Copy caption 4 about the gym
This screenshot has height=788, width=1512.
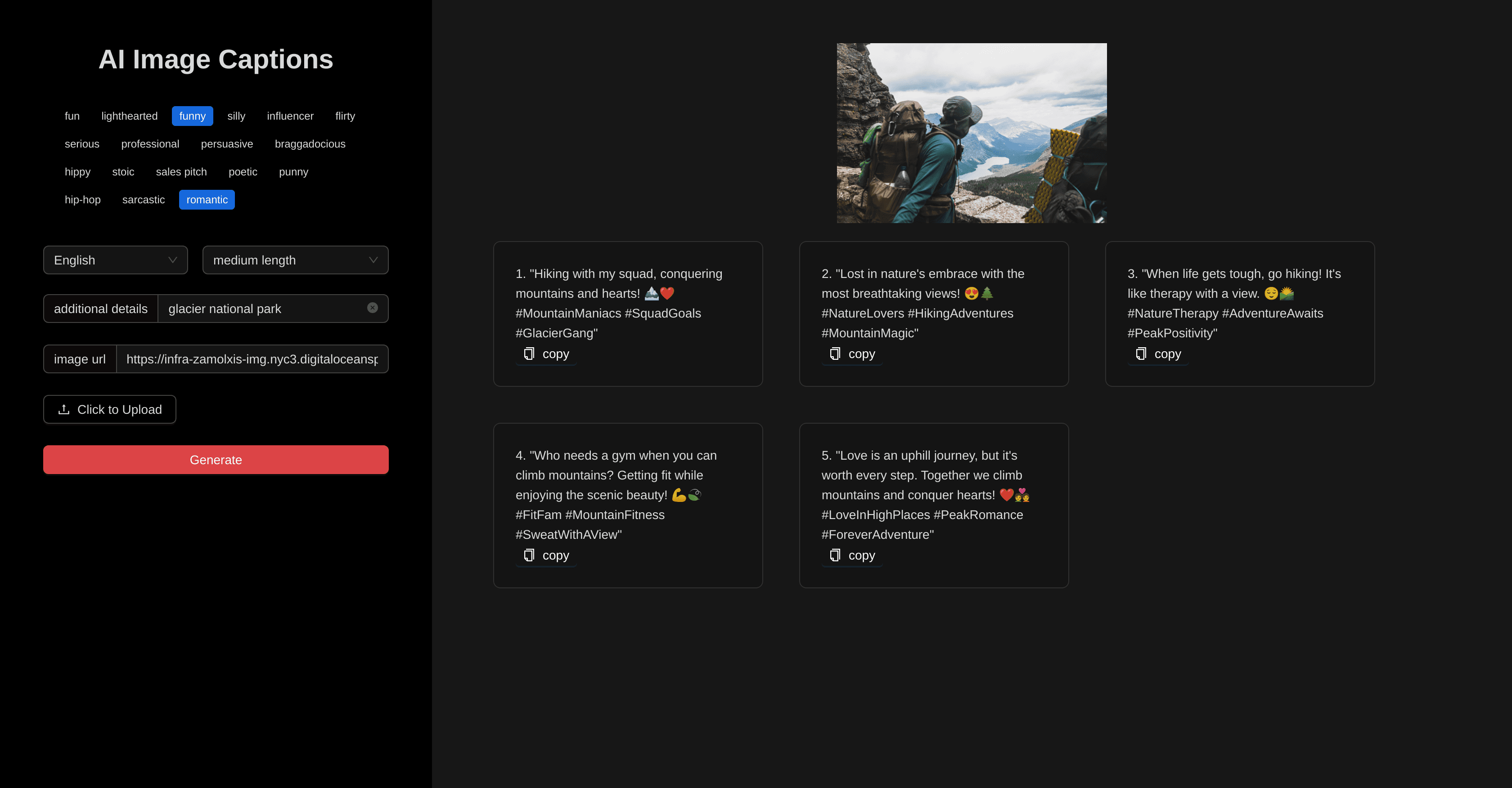pos(546,555)
